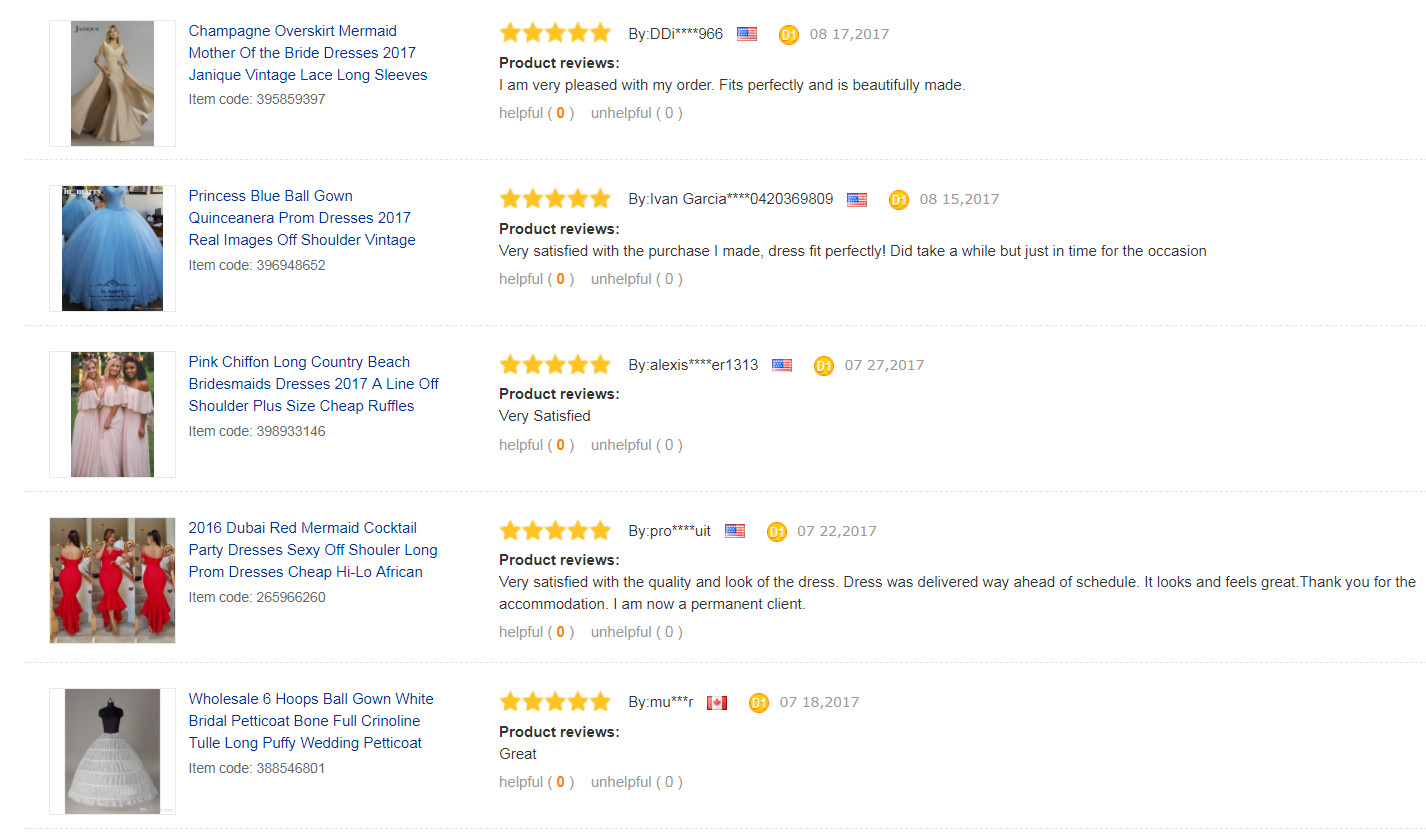Image resolution: width=1426 pixels, height=832 pixels.
Task: View white hoop petticoat thumbnail image
Action: 112,751
